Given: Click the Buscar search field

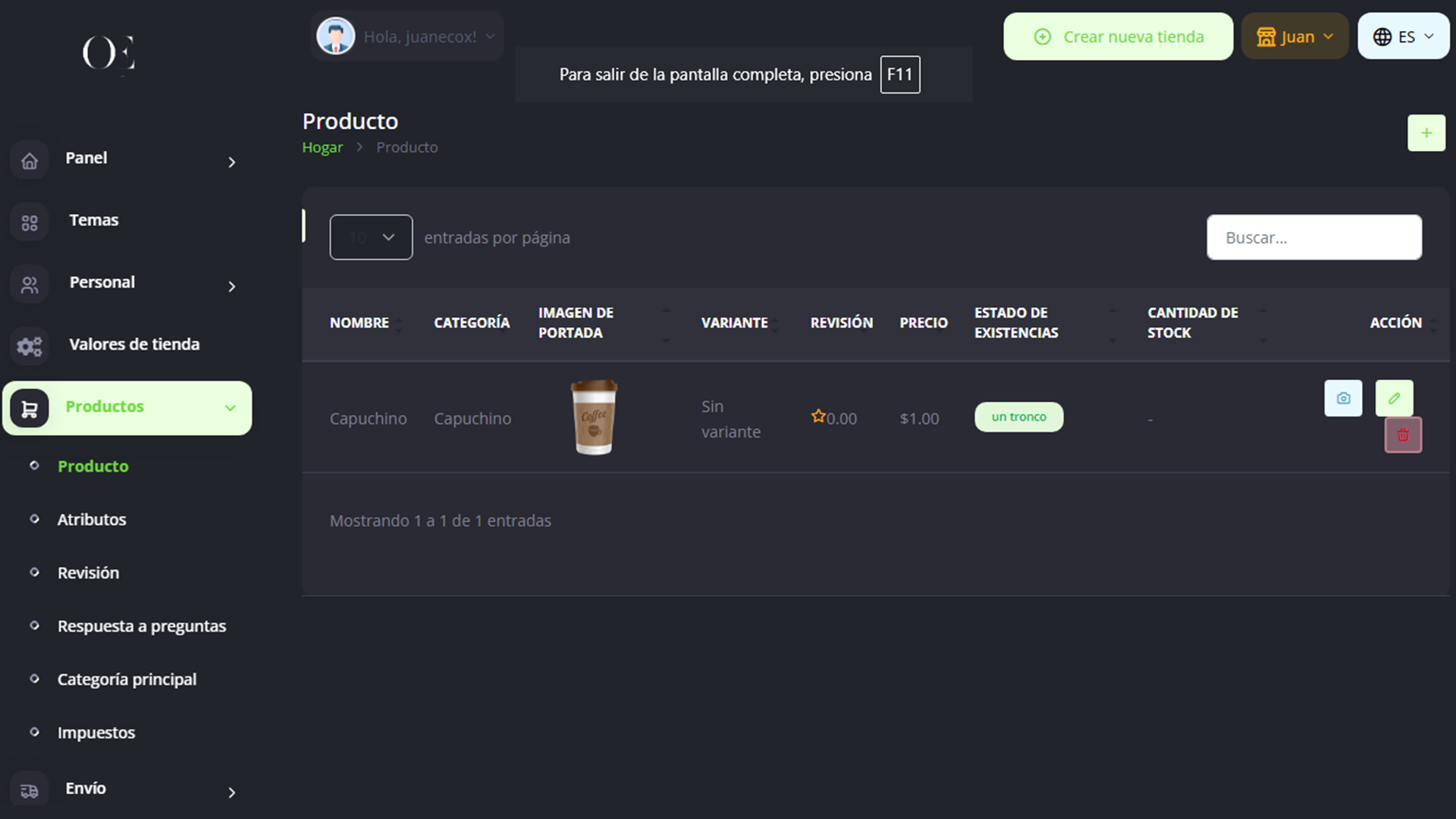Looking at the screenshot, I should 1313,237.
